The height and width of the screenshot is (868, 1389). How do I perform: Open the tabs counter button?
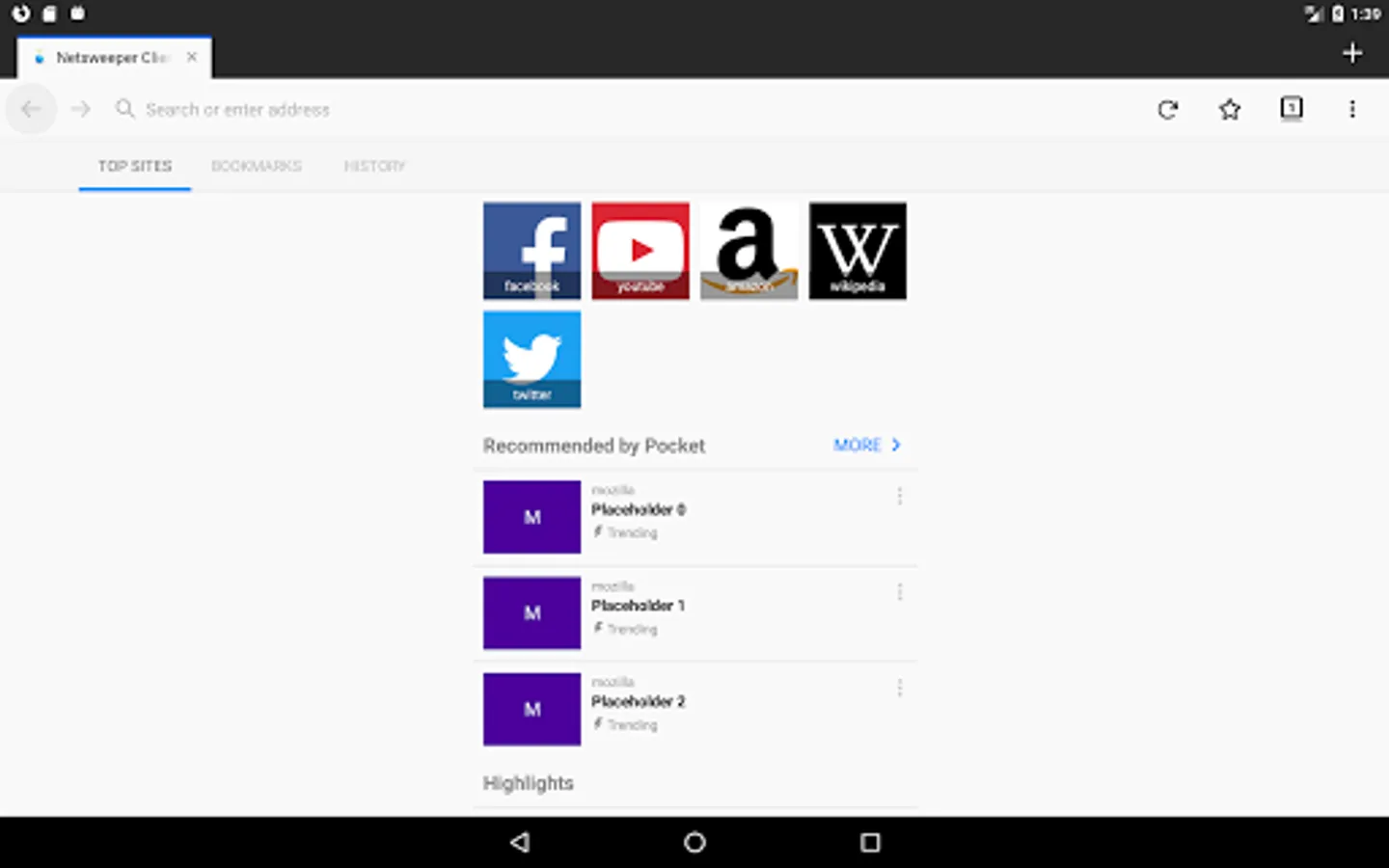[x=1291, y=108]
